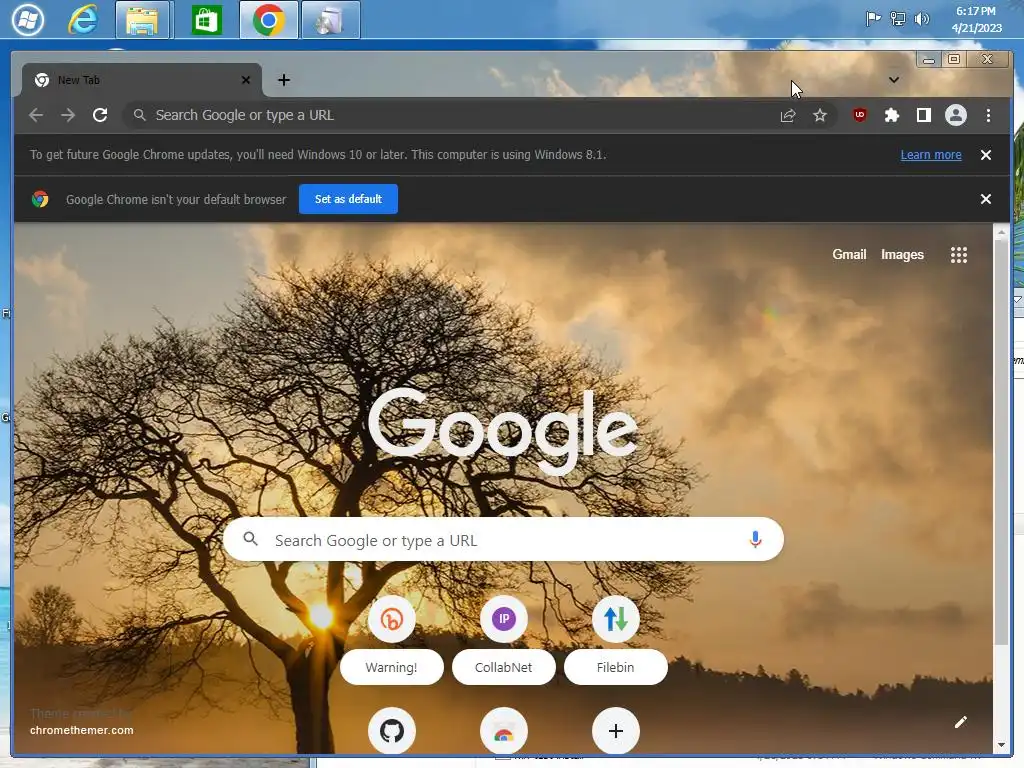
Task: Dismiss the Windows update notice bar
Action: [x=986, y=155]
